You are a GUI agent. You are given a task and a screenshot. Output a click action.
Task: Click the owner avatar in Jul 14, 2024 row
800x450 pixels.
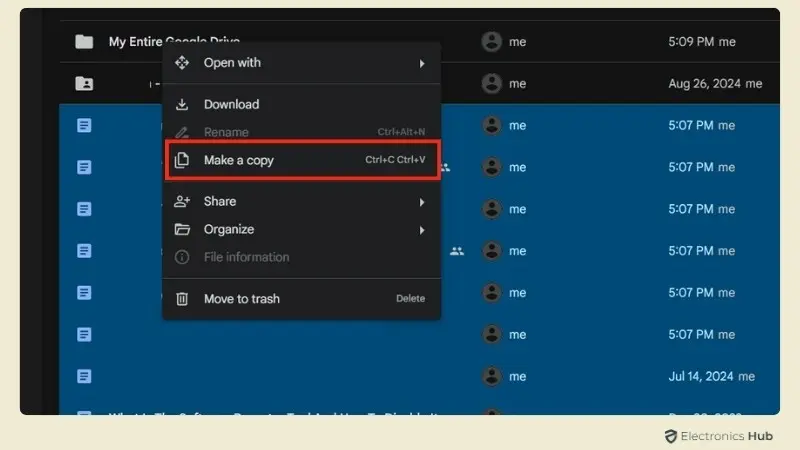(x=492, y=377)
